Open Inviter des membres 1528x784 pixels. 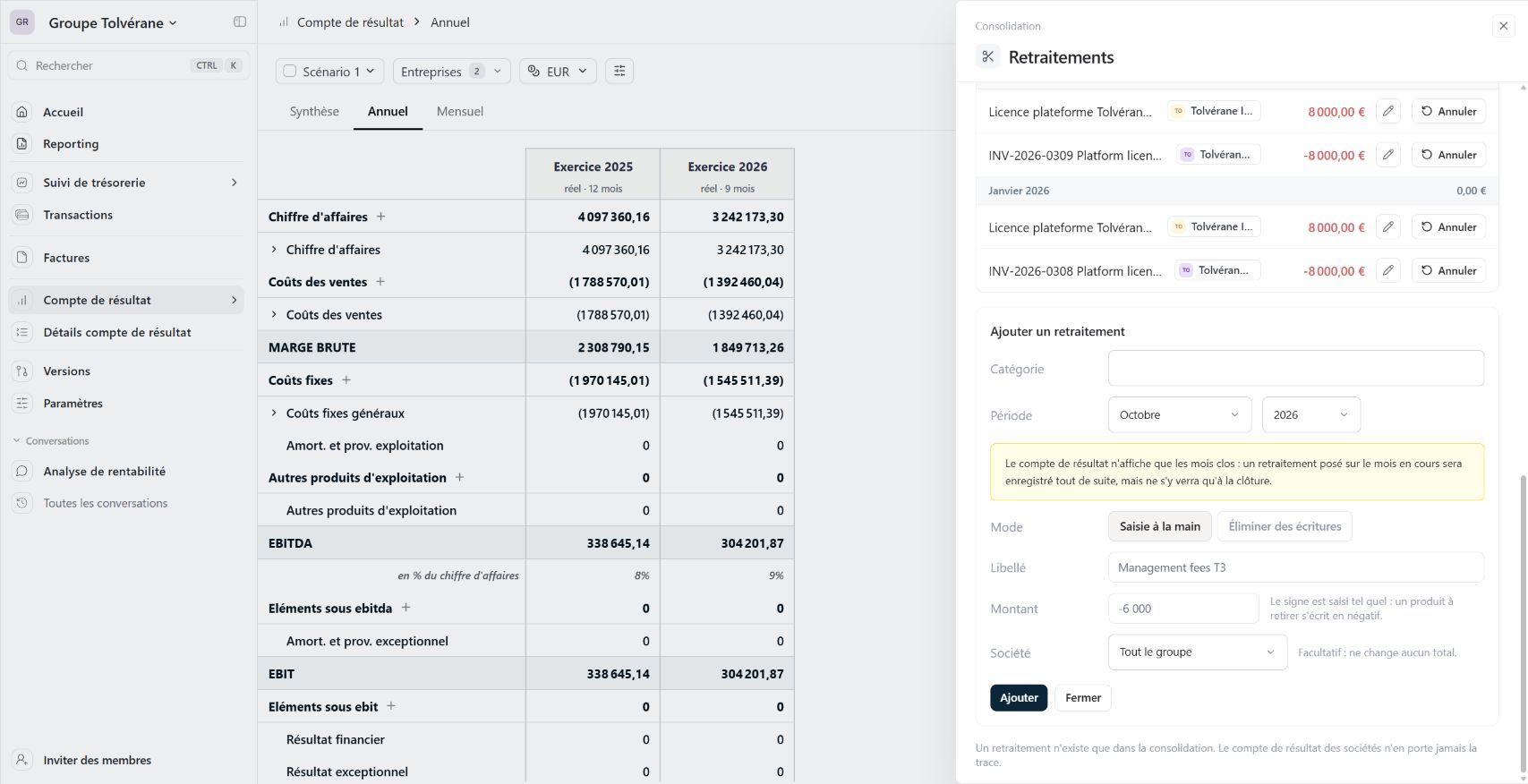click(126, 761)
